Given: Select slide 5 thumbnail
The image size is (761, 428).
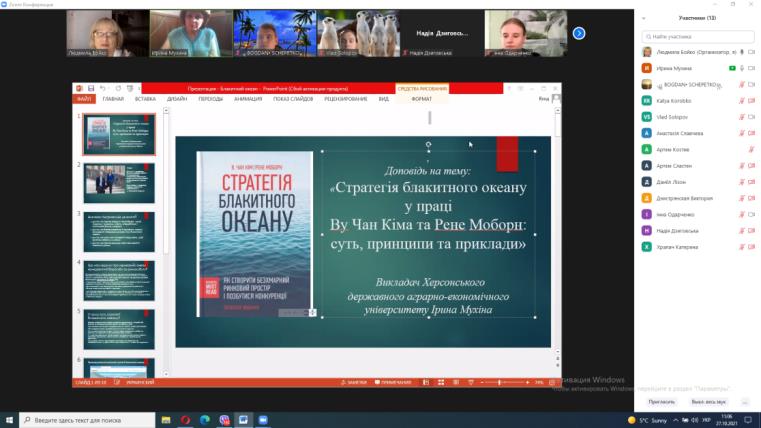Looking at the screenshot, I should 119,329.
